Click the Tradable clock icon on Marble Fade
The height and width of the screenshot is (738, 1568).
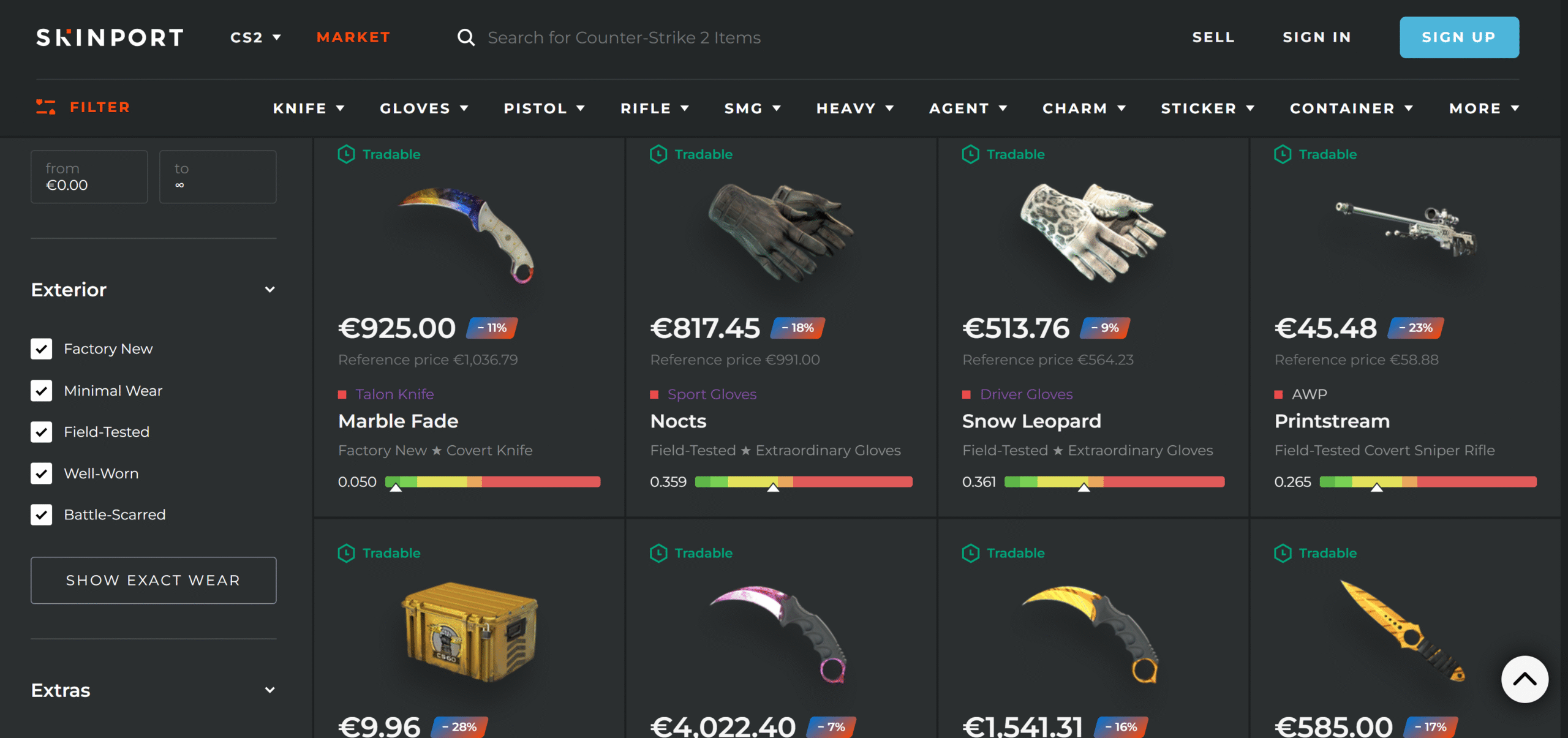(346, 154)
